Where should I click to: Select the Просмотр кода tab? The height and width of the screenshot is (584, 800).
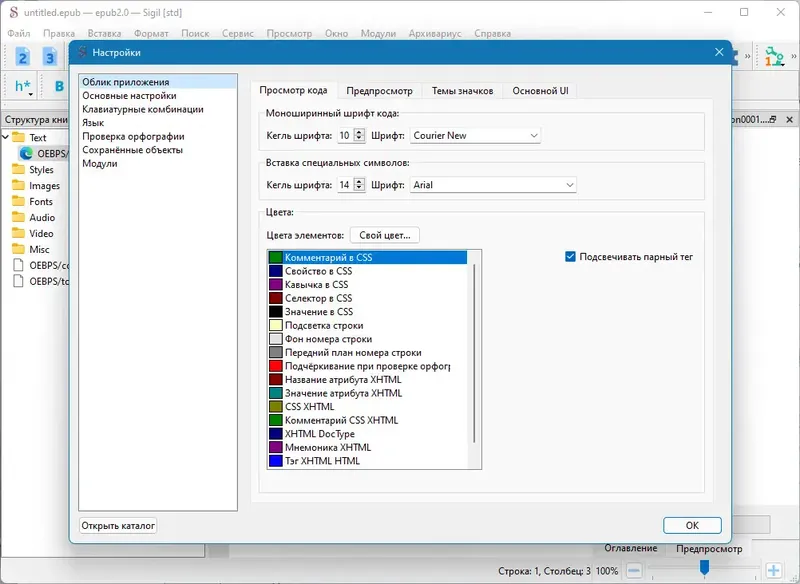(x=293, y=90)
